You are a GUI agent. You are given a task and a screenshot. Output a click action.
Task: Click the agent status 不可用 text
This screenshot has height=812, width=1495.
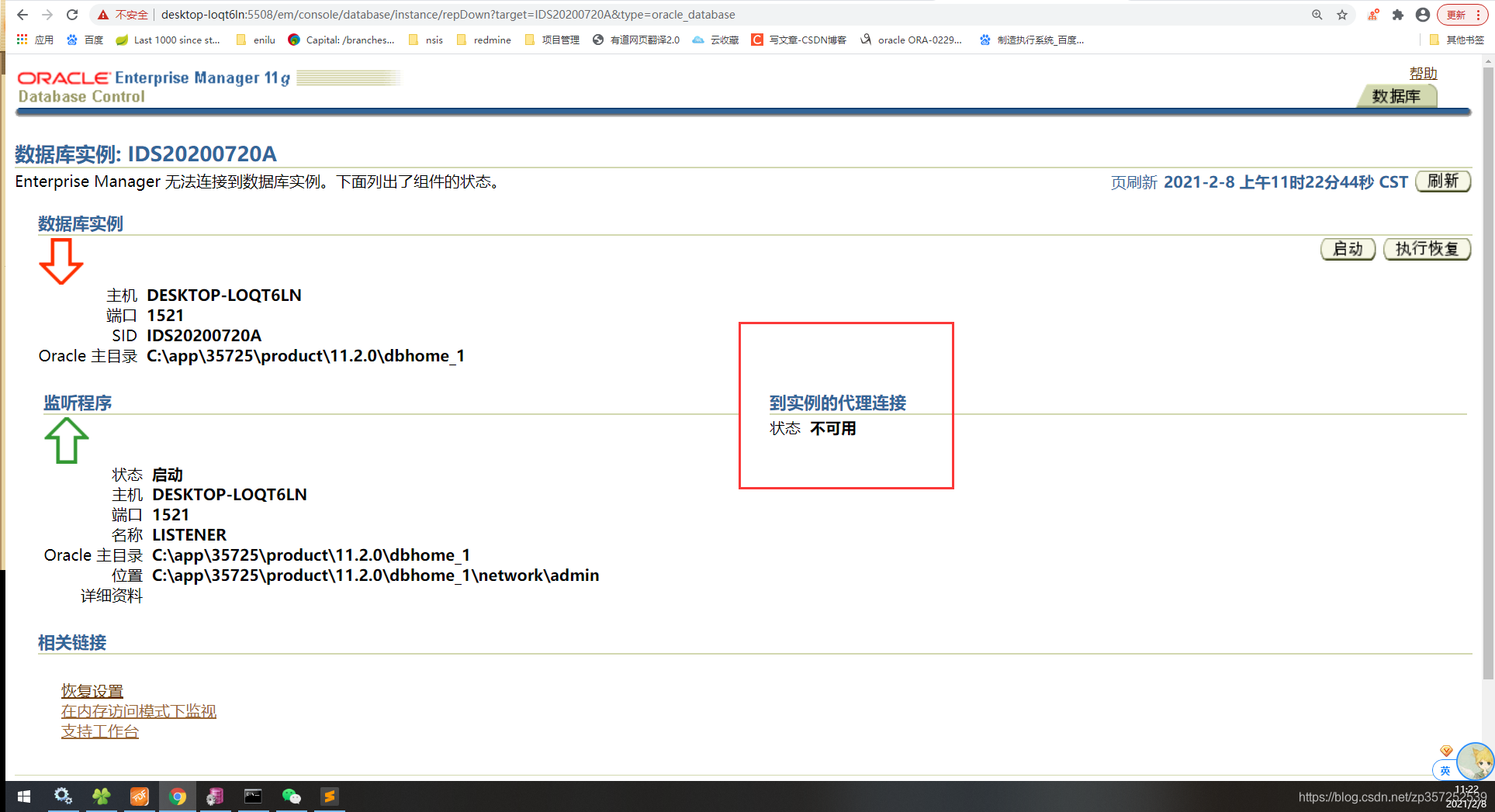tap(833, 429)
